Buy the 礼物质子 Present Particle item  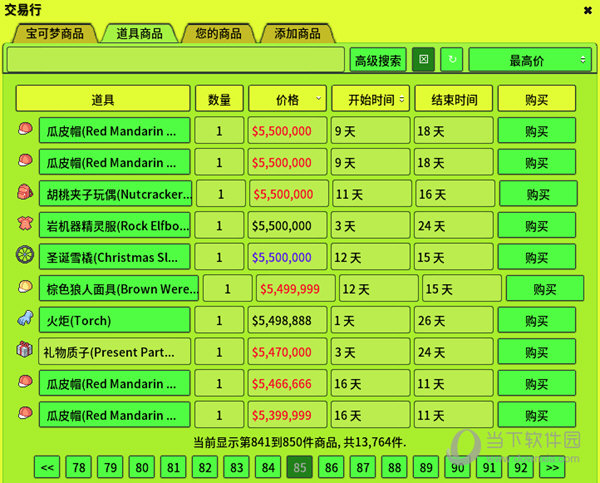click(x=537, y=352)
